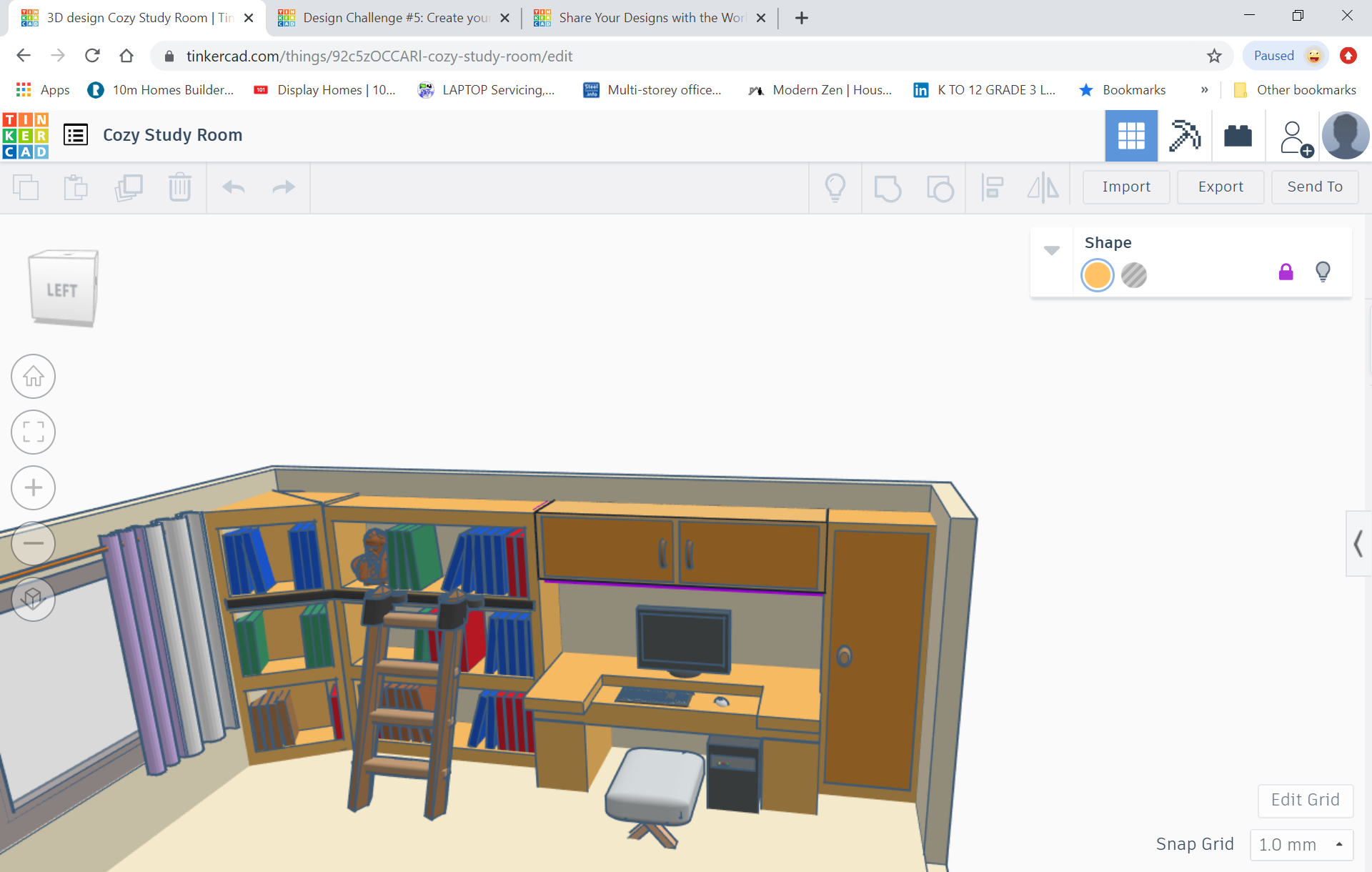Mirror the selection with the Flip tool
1372x872 pixels.
point(1043,187)
